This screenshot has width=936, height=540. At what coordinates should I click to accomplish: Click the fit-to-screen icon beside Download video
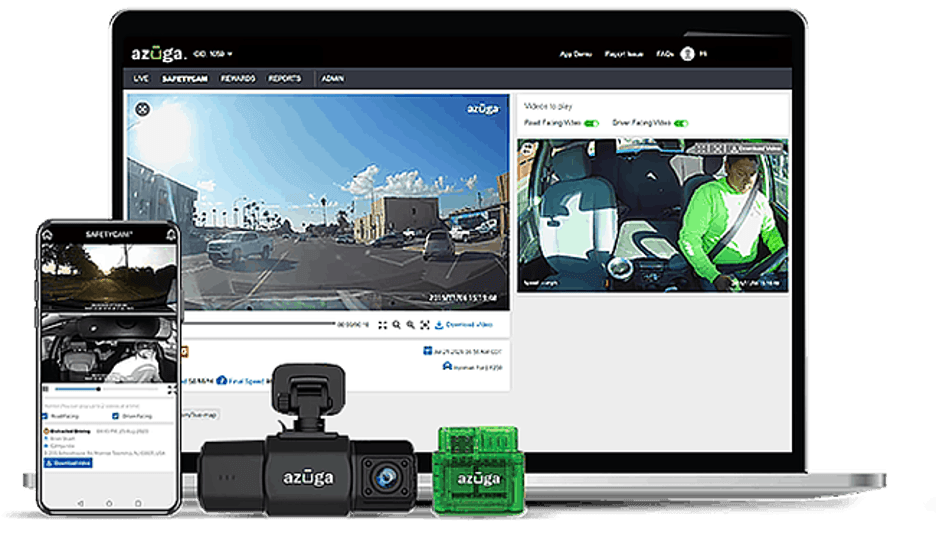click(425, 325)
